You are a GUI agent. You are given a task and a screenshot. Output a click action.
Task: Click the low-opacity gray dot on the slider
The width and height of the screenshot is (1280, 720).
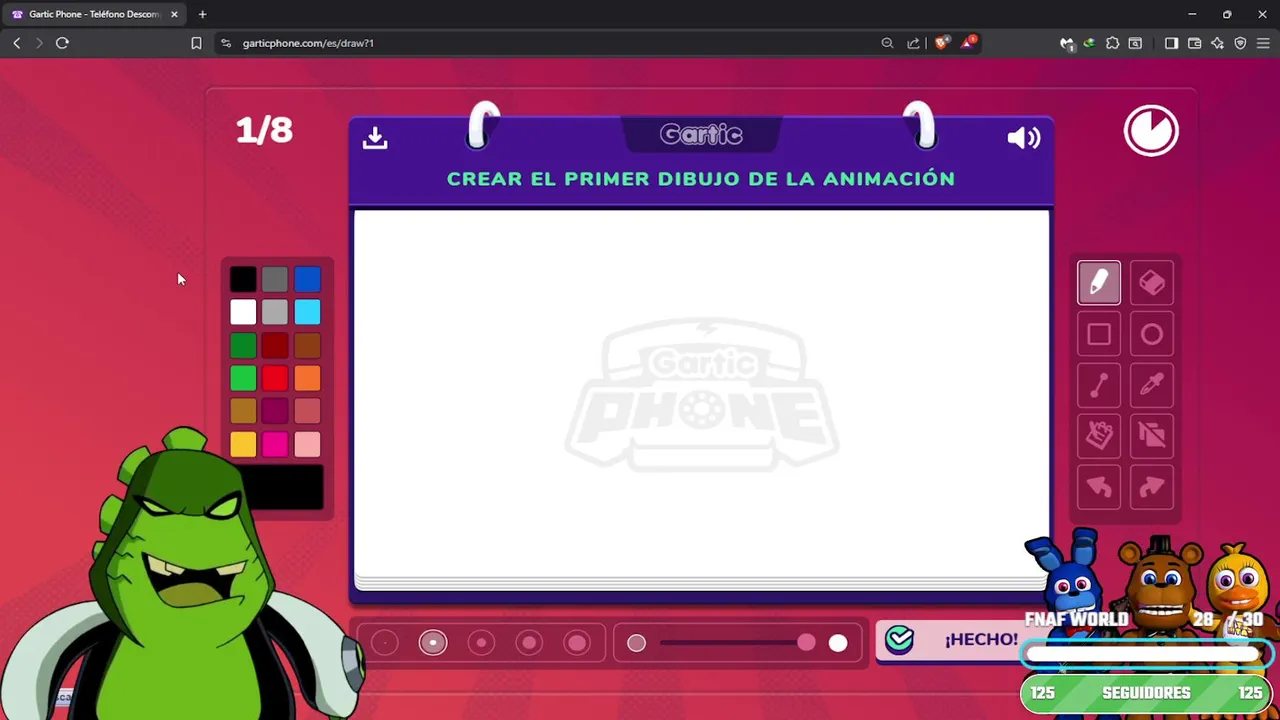(x=636, y=643)
